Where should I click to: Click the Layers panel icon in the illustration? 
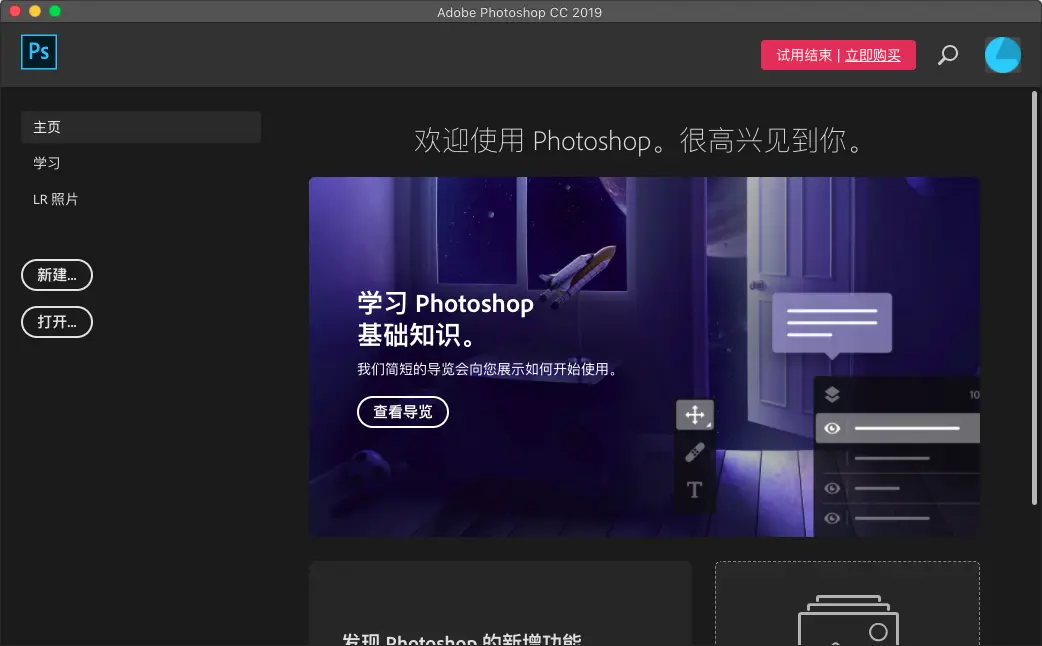coord(831,395)
